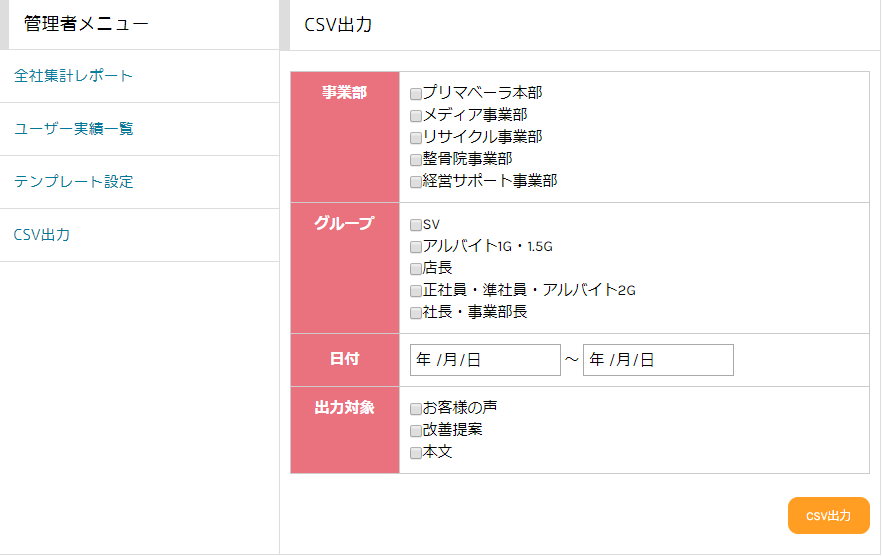Select CSV出力 in the sidebar menu
This screenshot has height=556, width=882.
42,235
